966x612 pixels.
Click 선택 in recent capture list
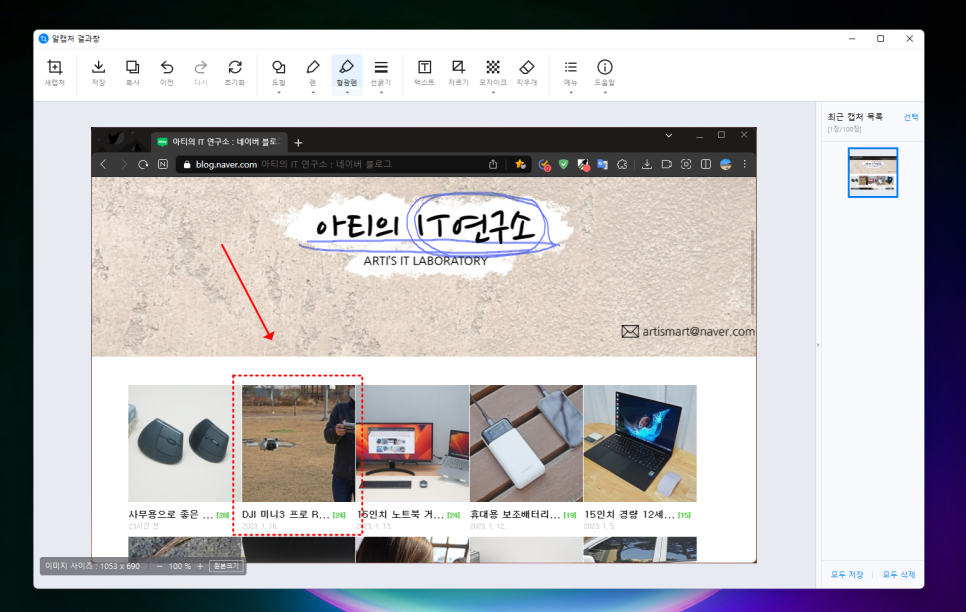click(x=911, y=117)
